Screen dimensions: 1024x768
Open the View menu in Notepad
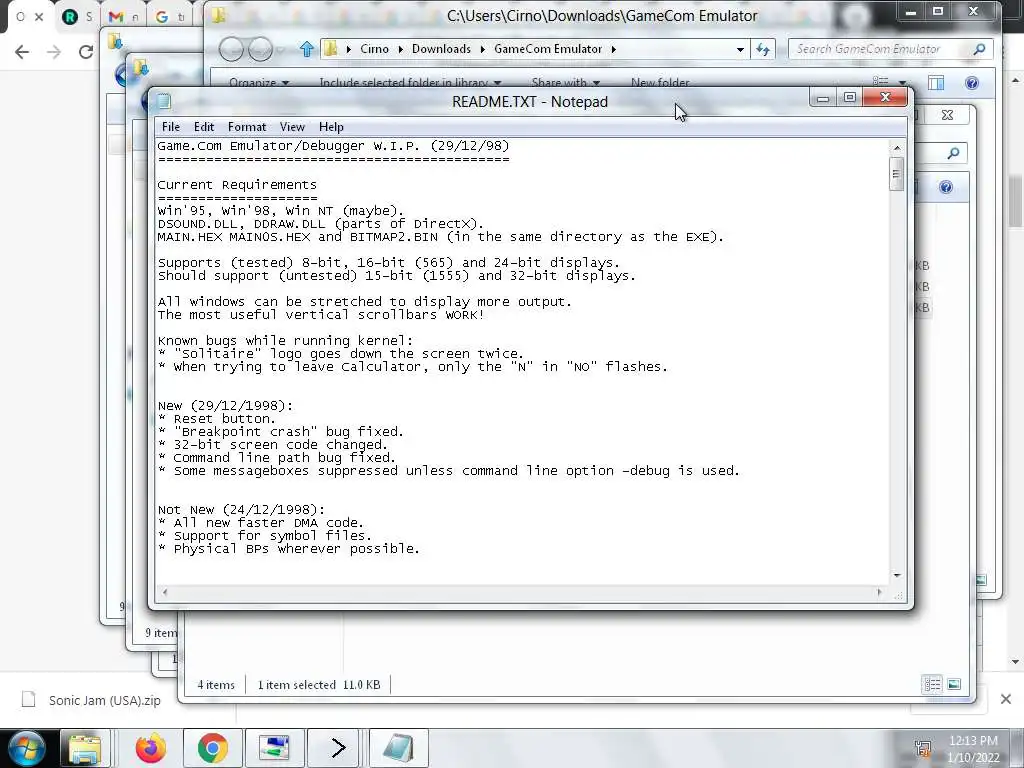(292, 127)
